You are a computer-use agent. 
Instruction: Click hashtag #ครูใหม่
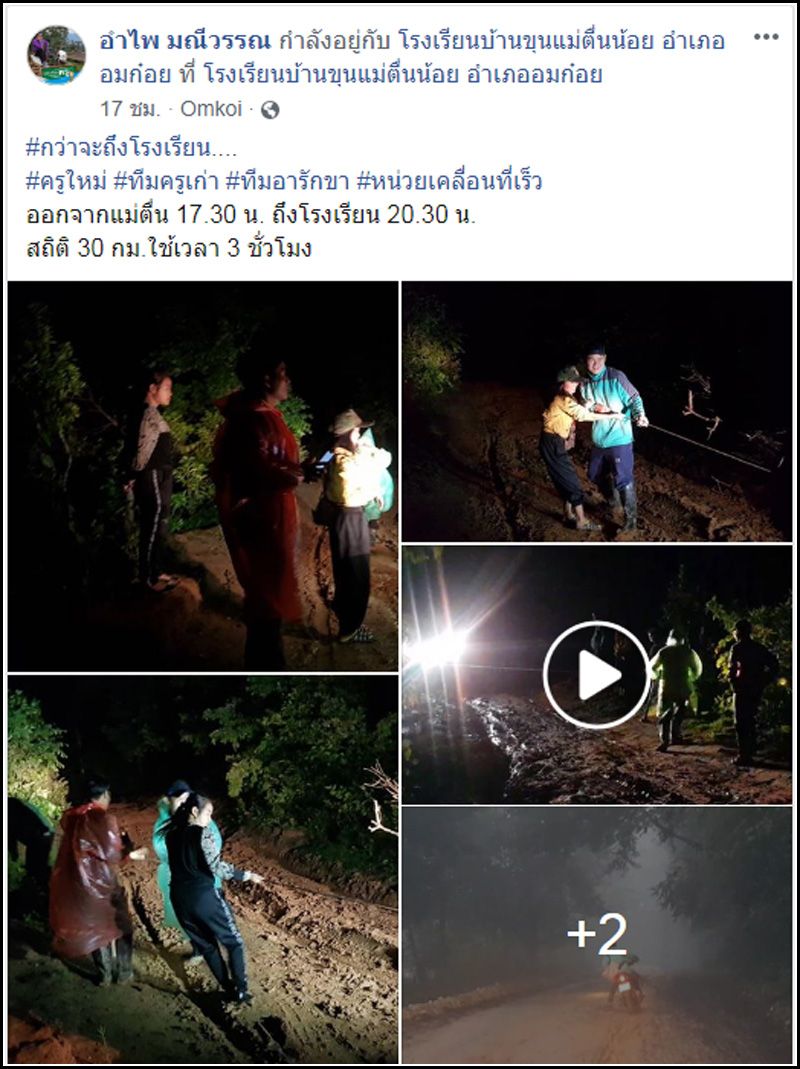point(65,181)
